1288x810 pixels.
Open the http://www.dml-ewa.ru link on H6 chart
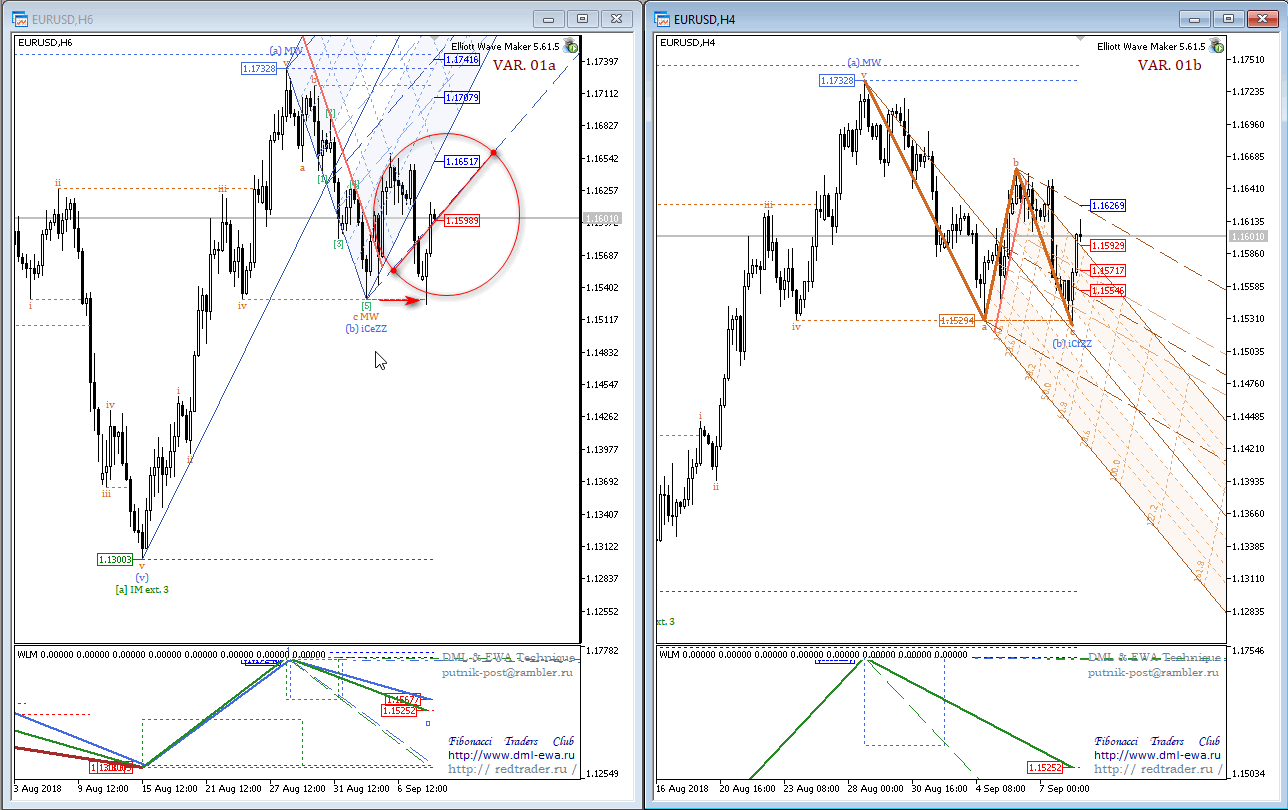coord(511,756)
